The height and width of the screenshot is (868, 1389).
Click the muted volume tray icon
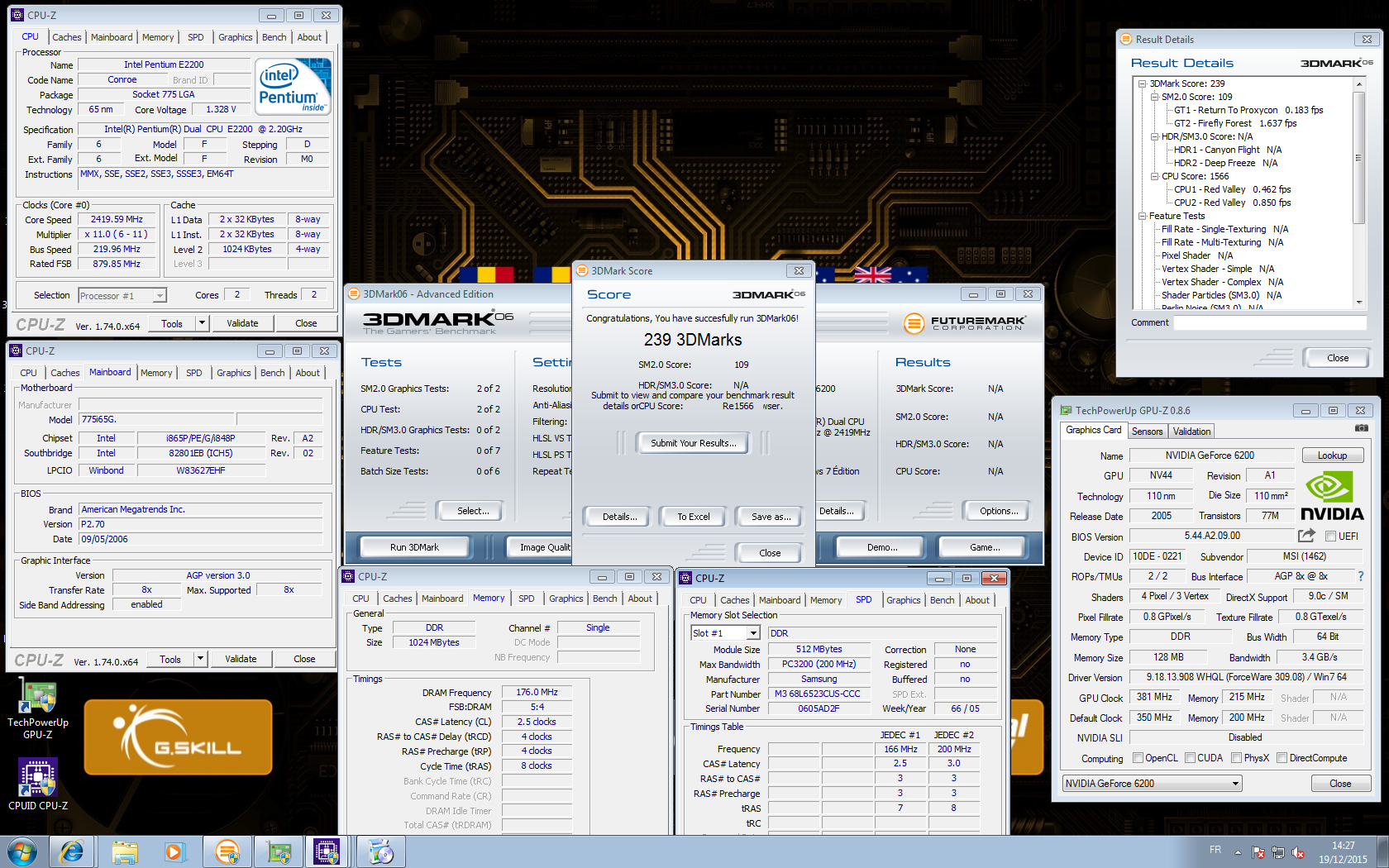pyautogui.click(x=1298, y=852)
